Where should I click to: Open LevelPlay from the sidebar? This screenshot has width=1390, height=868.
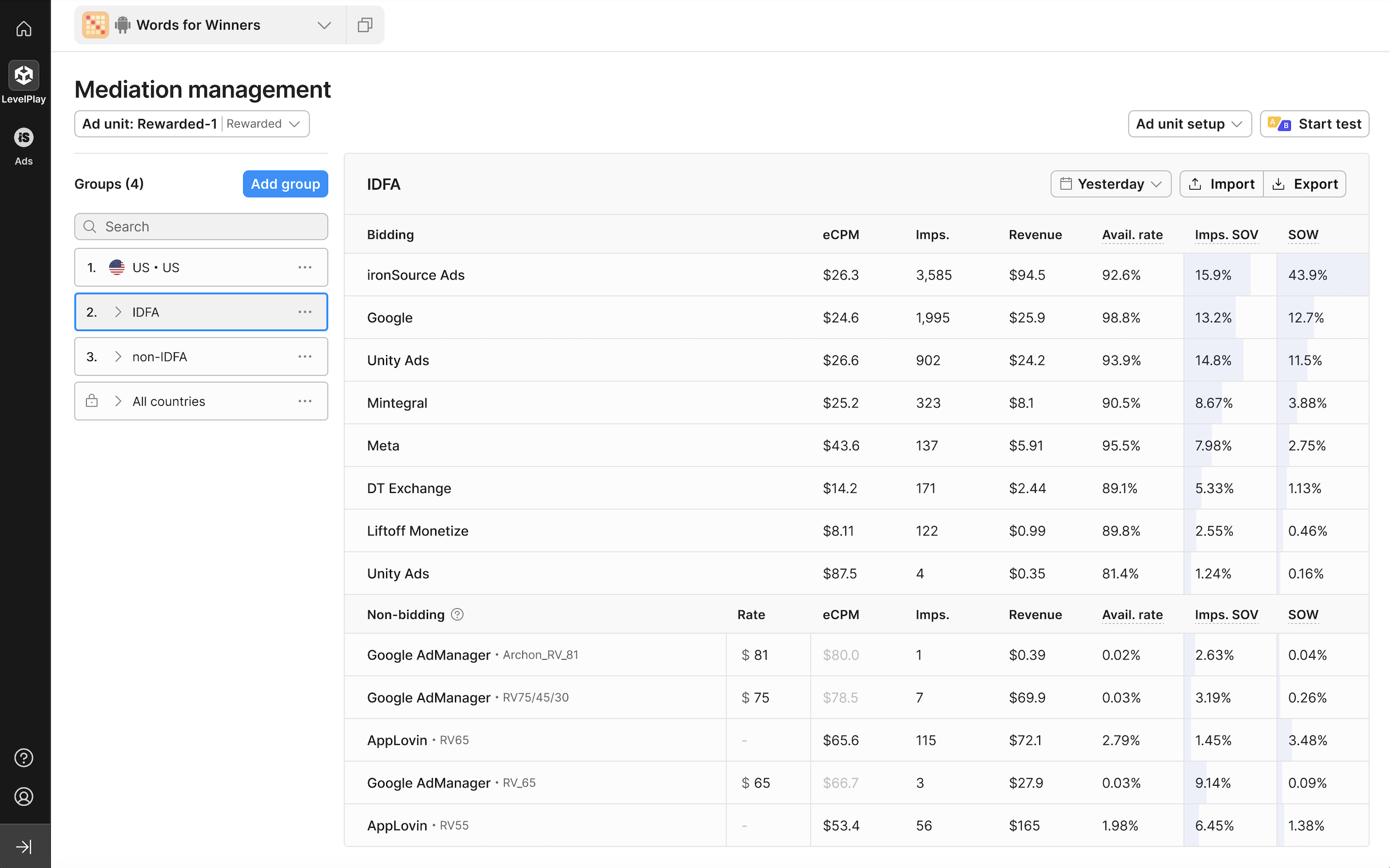tap(24, 82)
